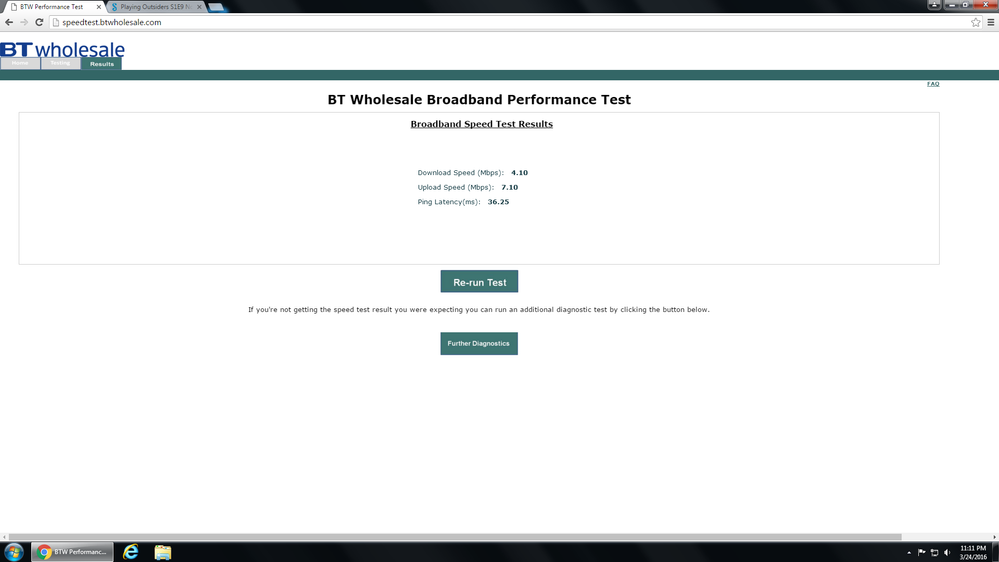Click the ping latency value 36.25

coord(498,202)
